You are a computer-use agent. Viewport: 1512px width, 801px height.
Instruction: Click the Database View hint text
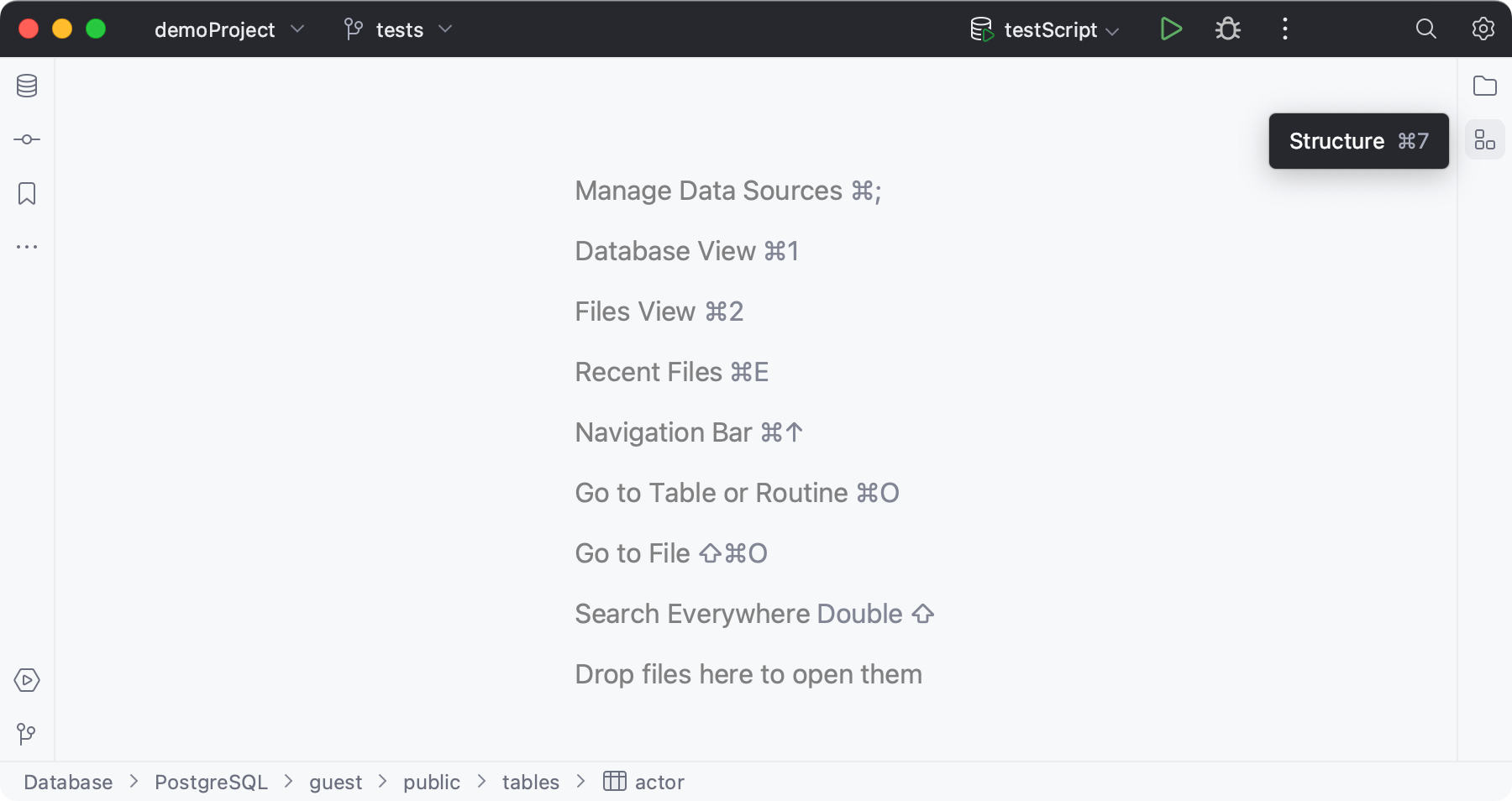tap(687, 251)
